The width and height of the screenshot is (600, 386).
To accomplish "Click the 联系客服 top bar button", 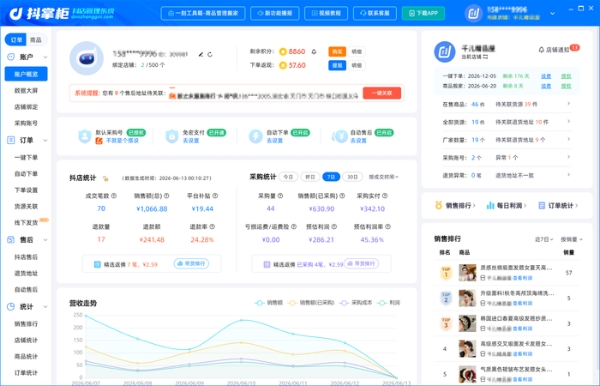I will pyautogui.click(x=375, y=13).
